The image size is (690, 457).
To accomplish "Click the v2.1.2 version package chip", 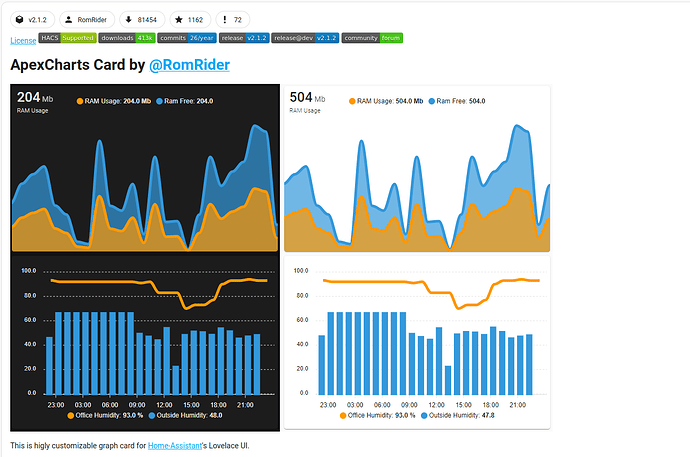I will (x=32, y=20).
